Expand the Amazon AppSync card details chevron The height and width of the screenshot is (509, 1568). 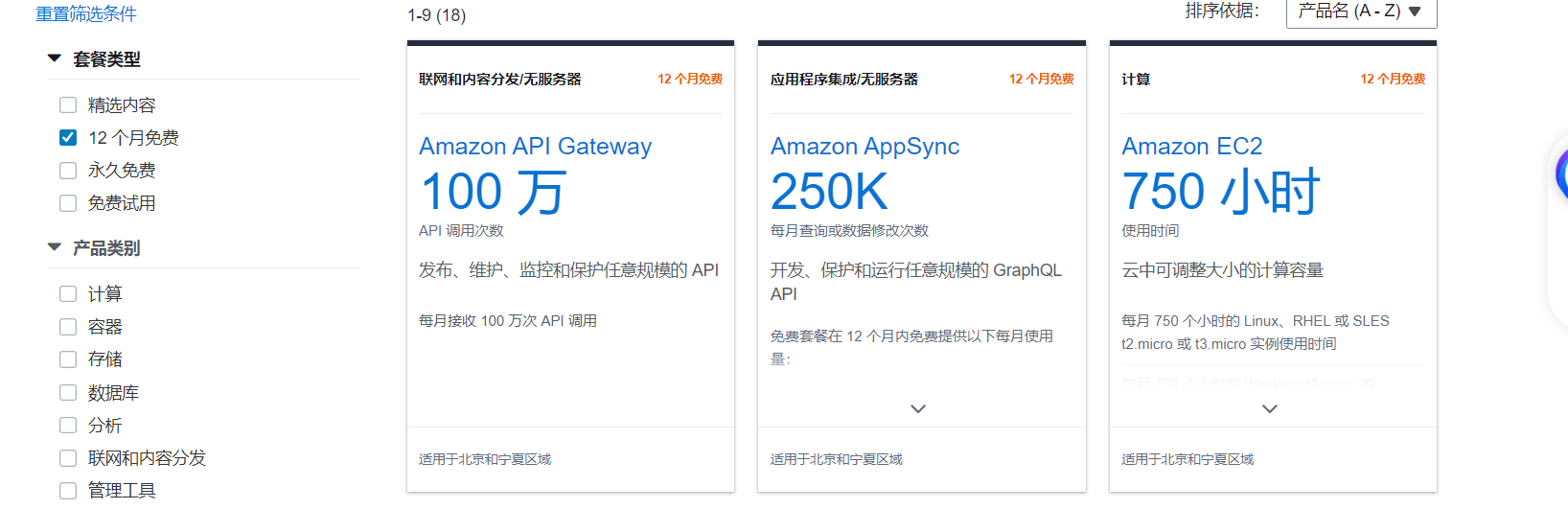pyautogui.click(x=918, y=409)
